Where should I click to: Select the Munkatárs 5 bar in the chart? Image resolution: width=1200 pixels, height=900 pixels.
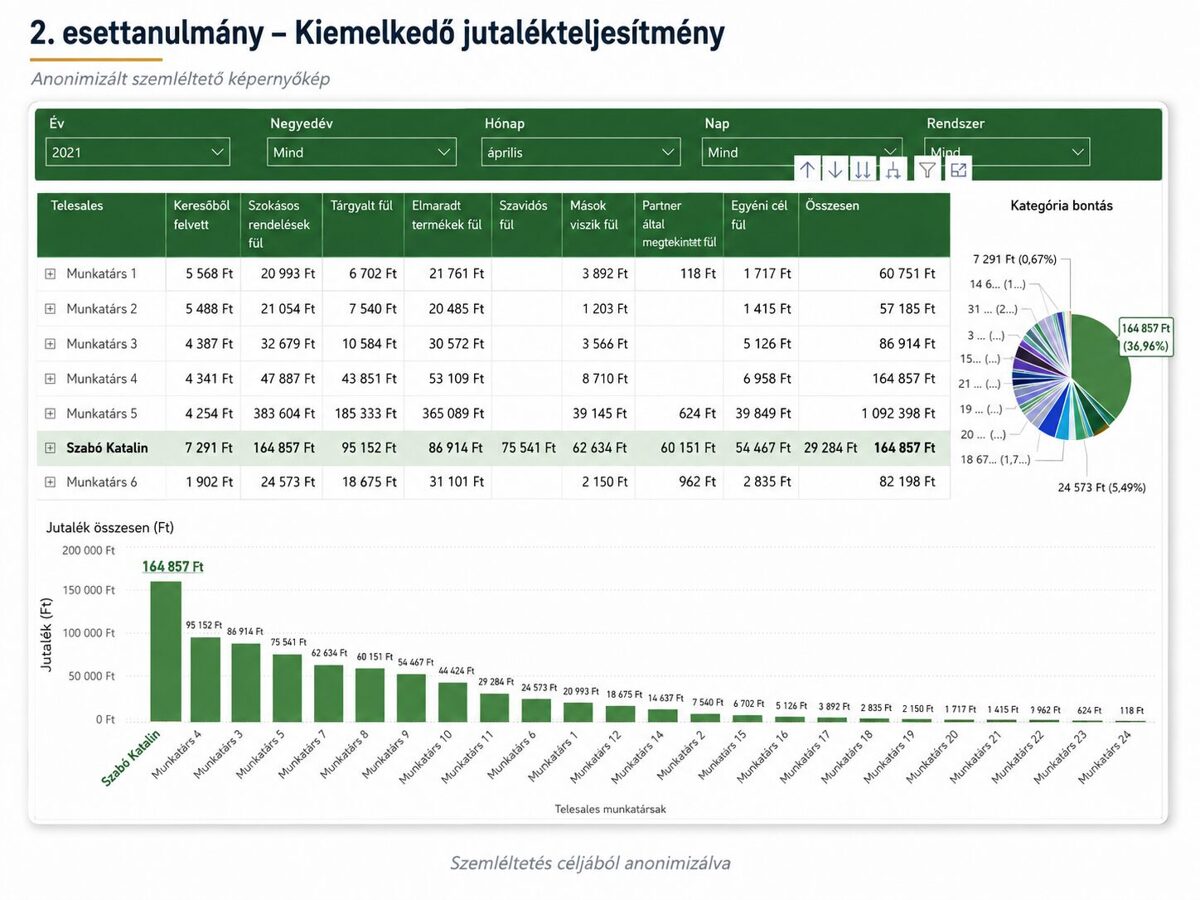click(x=287, y=687)
